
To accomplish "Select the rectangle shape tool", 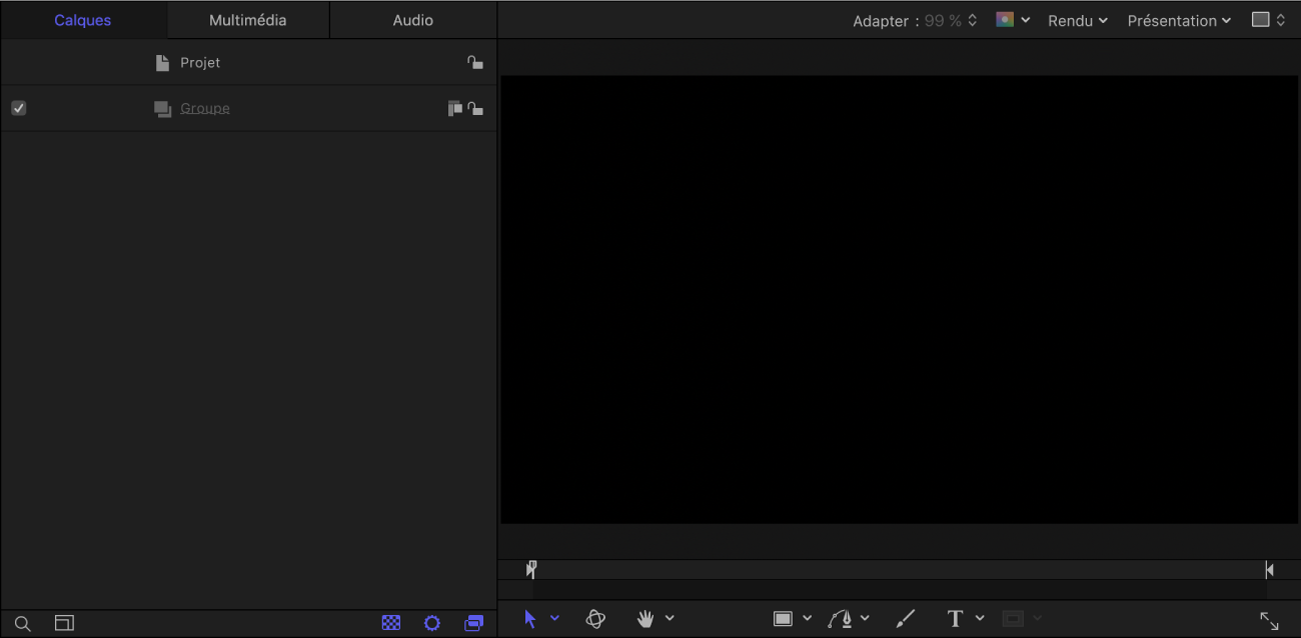I will tap(783, 619).
